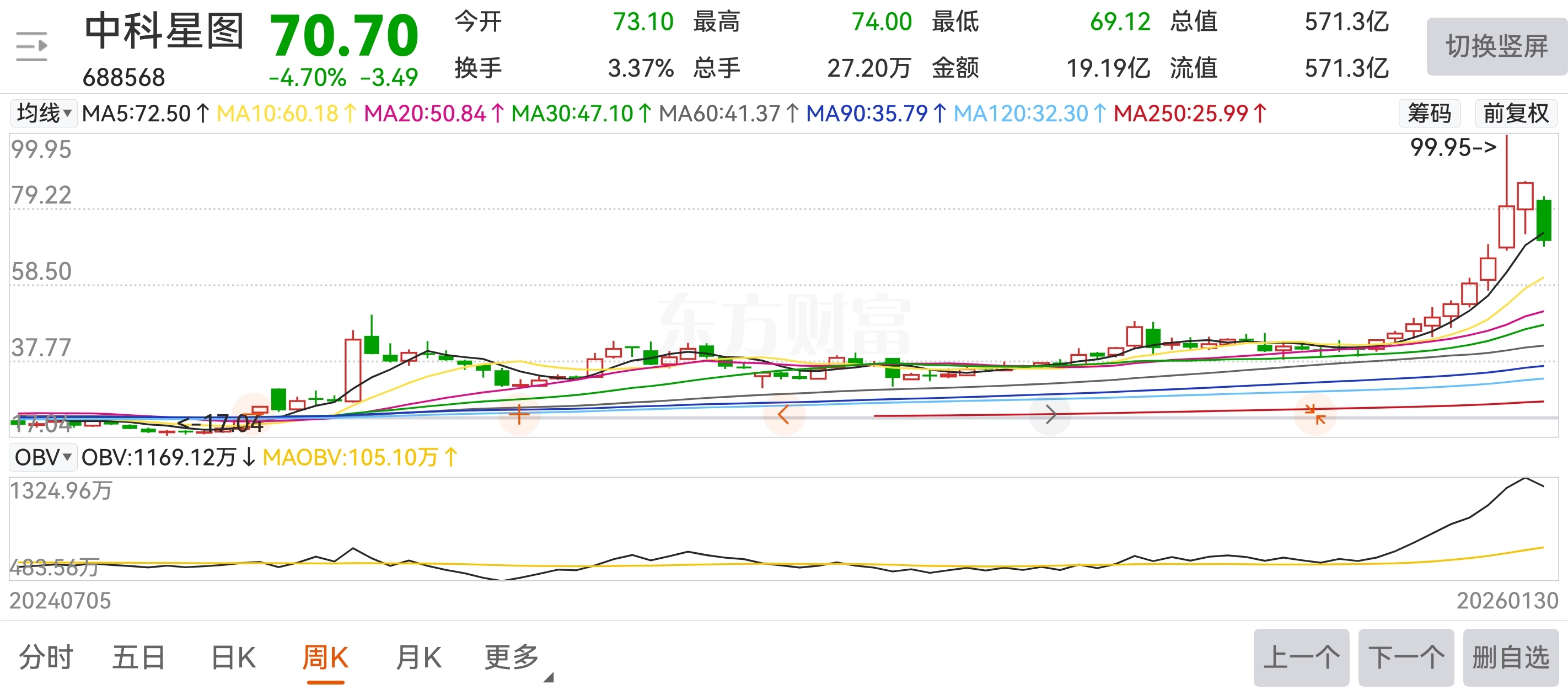The width and height of the screenshot is (1568, 695).
Task: Switch orientation with 切换竖屏
Action: [1496, 46]
